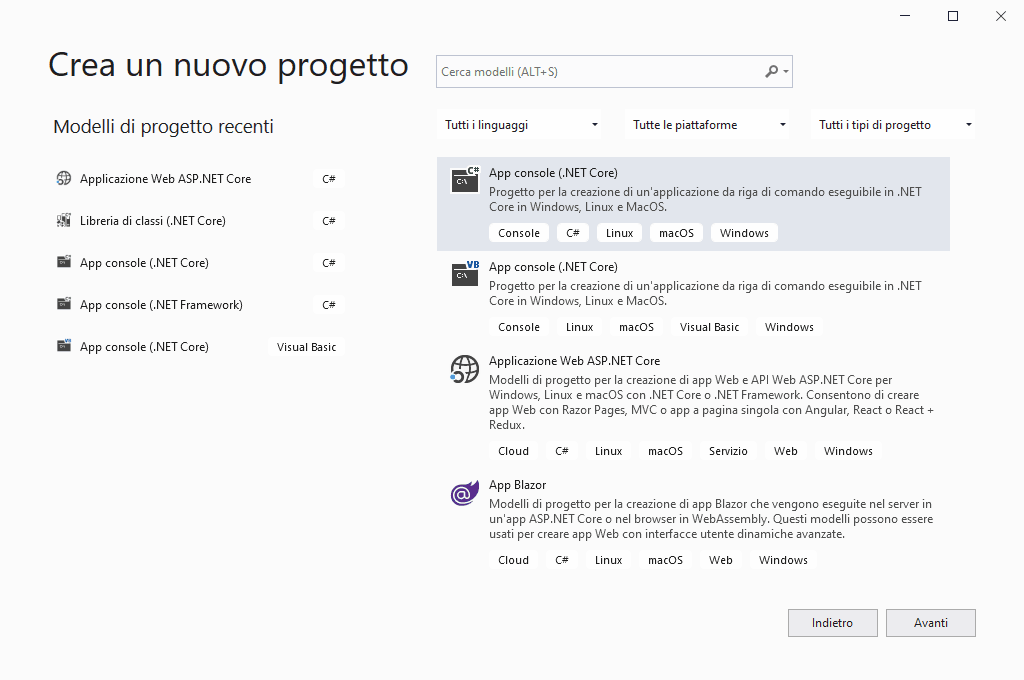Select recent App console (.NET Framework)

click(200, 304)
